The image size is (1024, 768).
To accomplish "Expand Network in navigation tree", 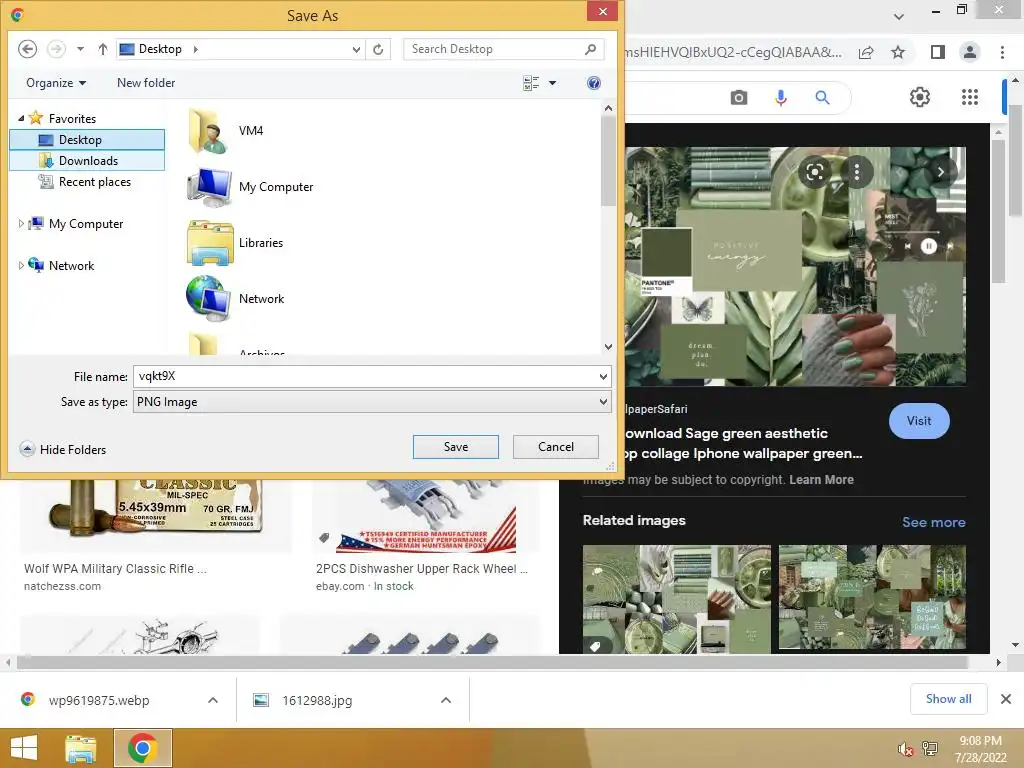I will coord(21,265).
